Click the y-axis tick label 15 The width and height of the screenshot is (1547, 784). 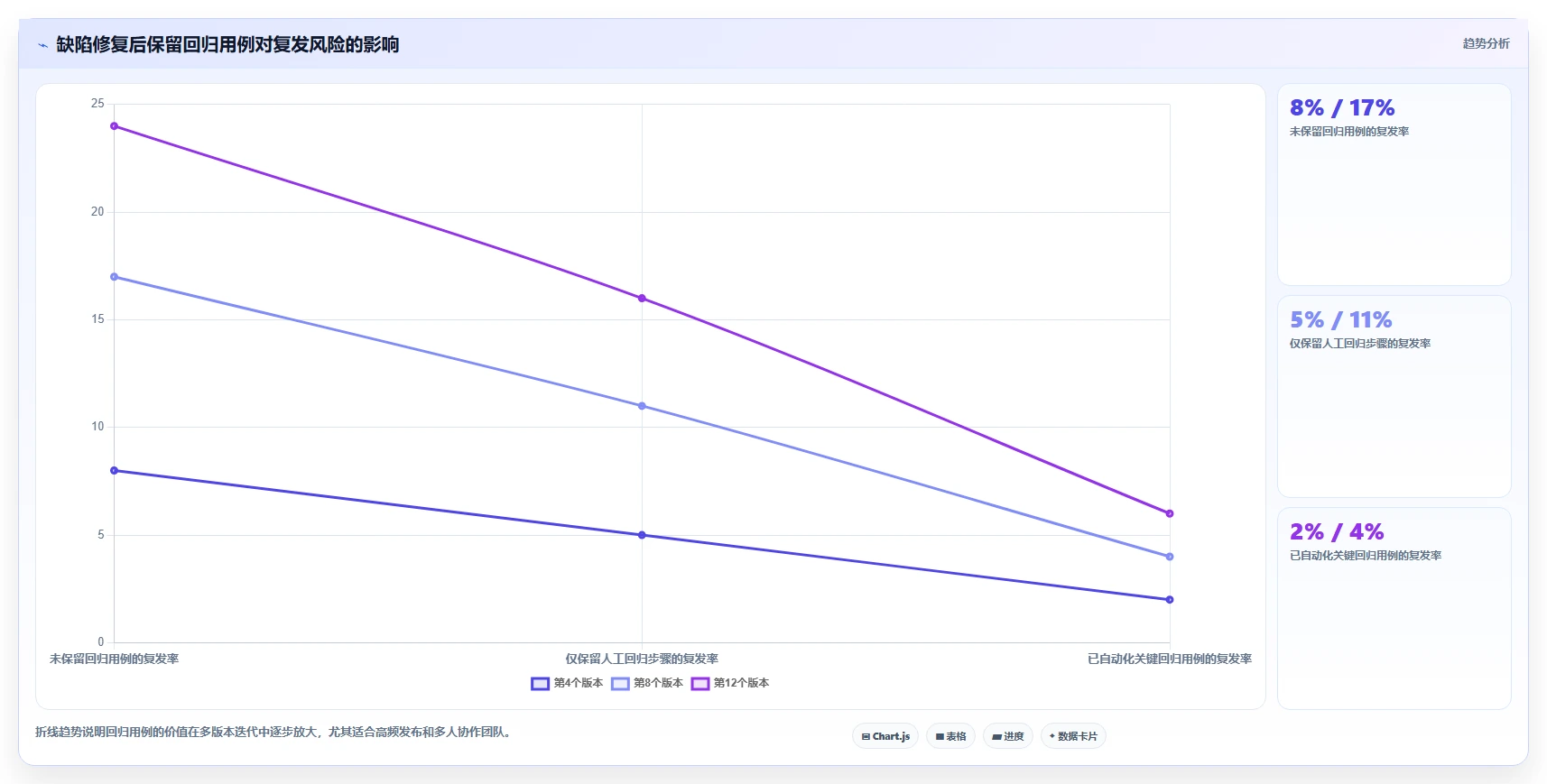pos(97,319)
